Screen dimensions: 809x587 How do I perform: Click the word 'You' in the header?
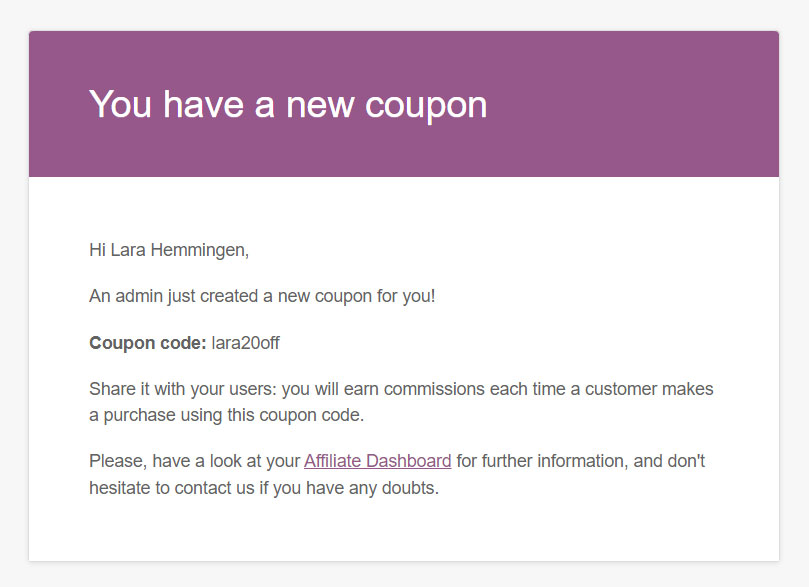click(120, 104)
